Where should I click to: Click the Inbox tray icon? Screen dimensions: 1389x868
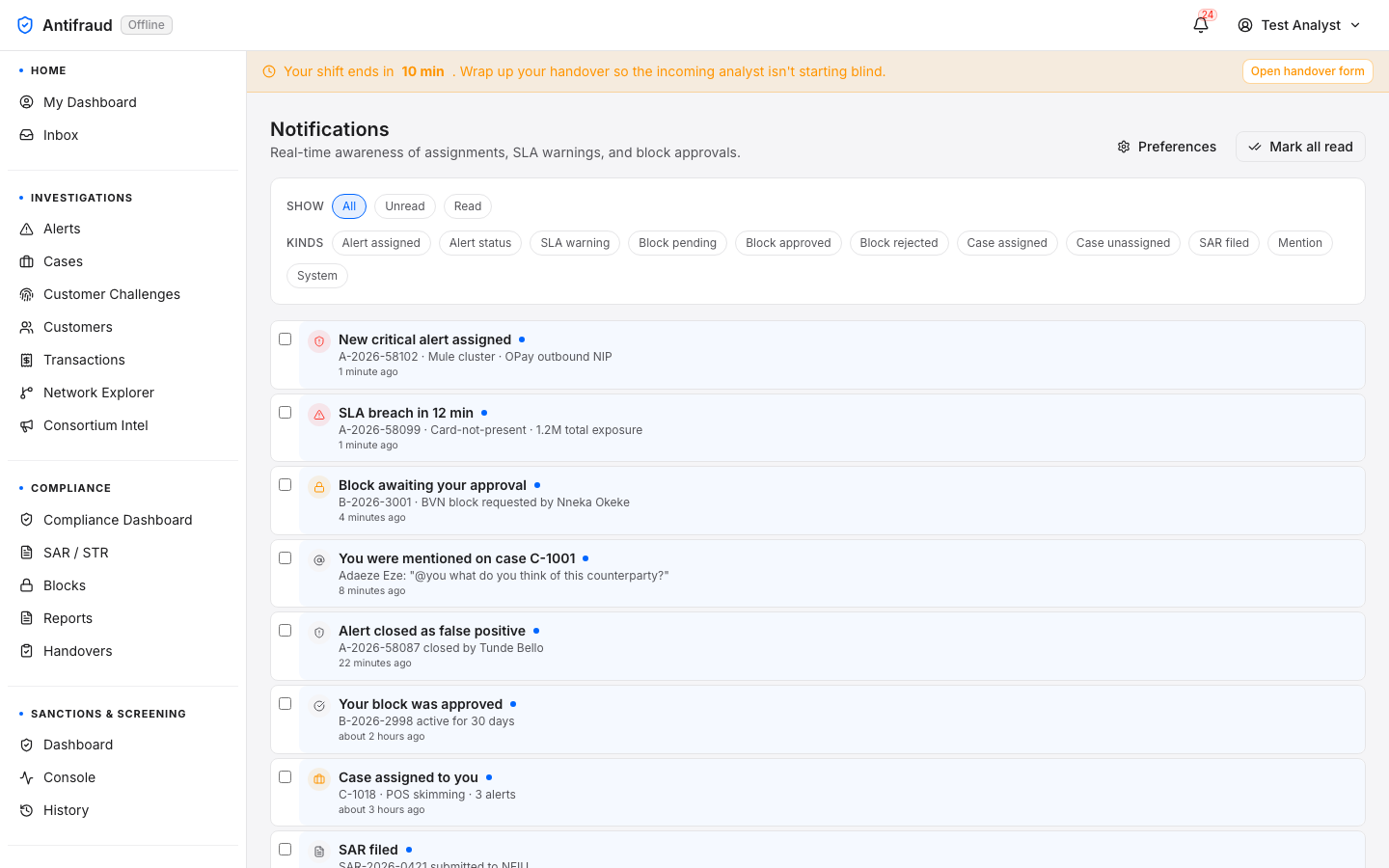tap(27, 135)
